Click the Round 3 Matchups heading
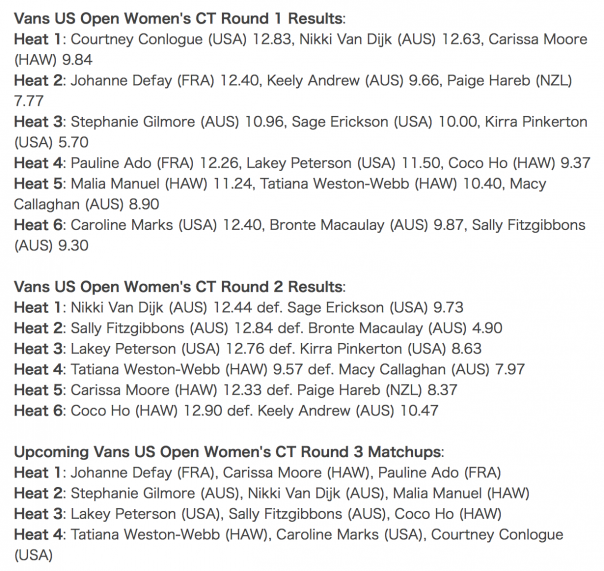 [229, 452]
